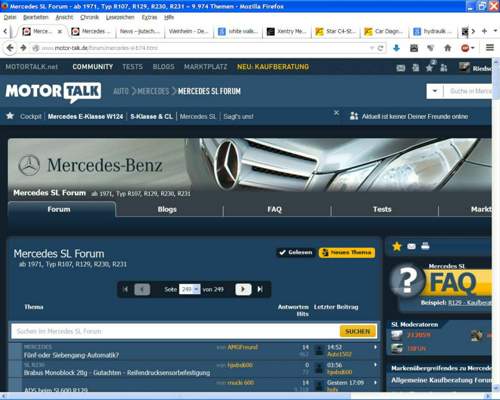
Task: Open a new tab with plus icon
Action: click(x=484, y=31)
